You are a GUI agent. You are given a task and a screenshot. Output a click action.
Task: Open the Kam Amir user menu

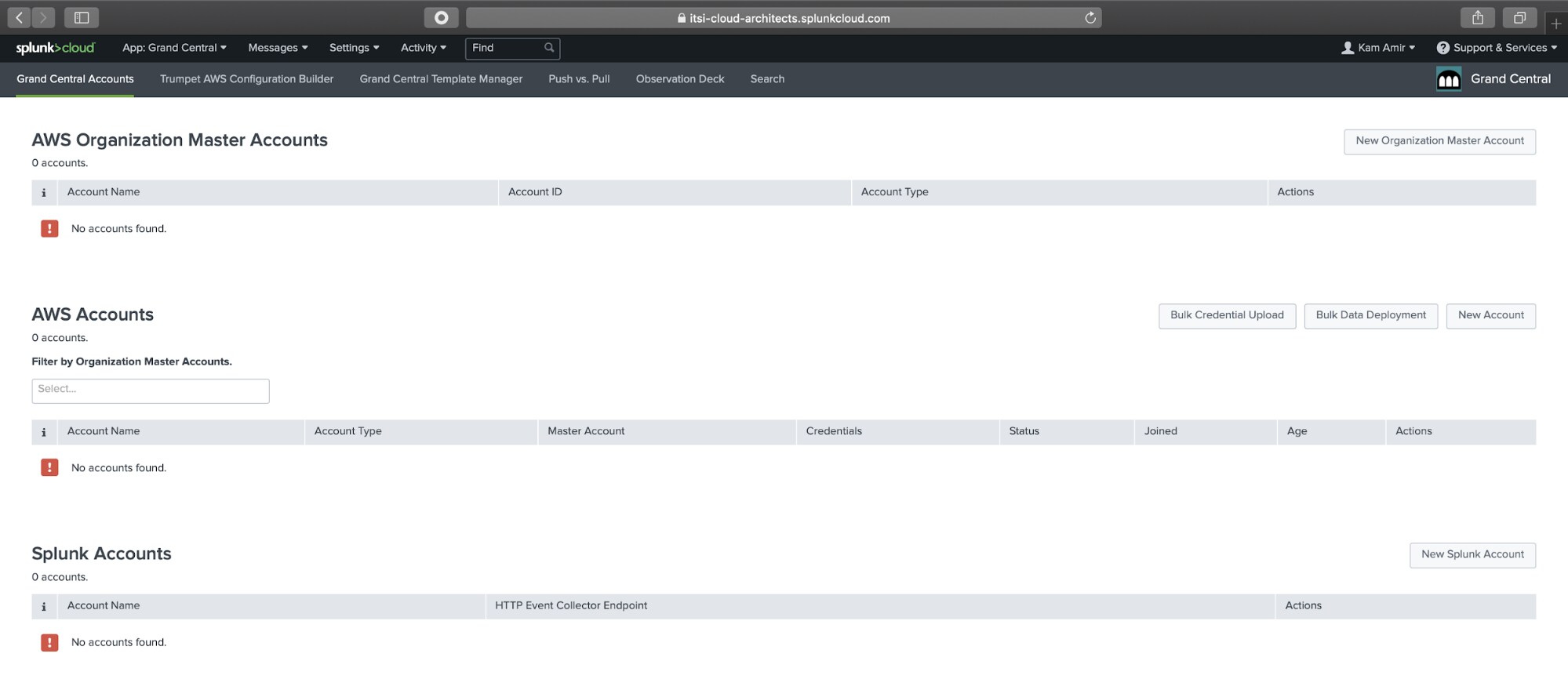point(1378,48)
